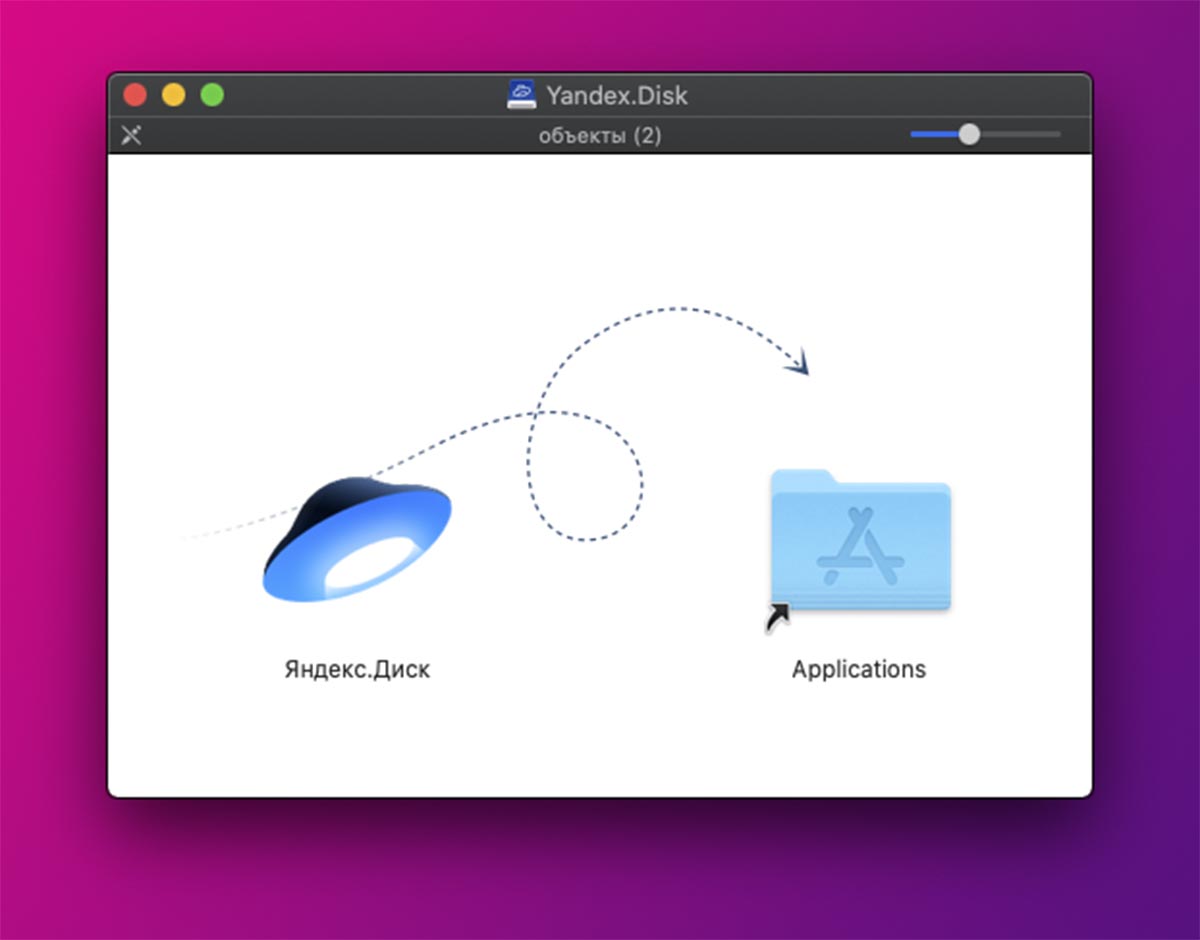Screen dimensions: 1200x940
Task: Zoom the window with green button
Action: coord(212,95)
